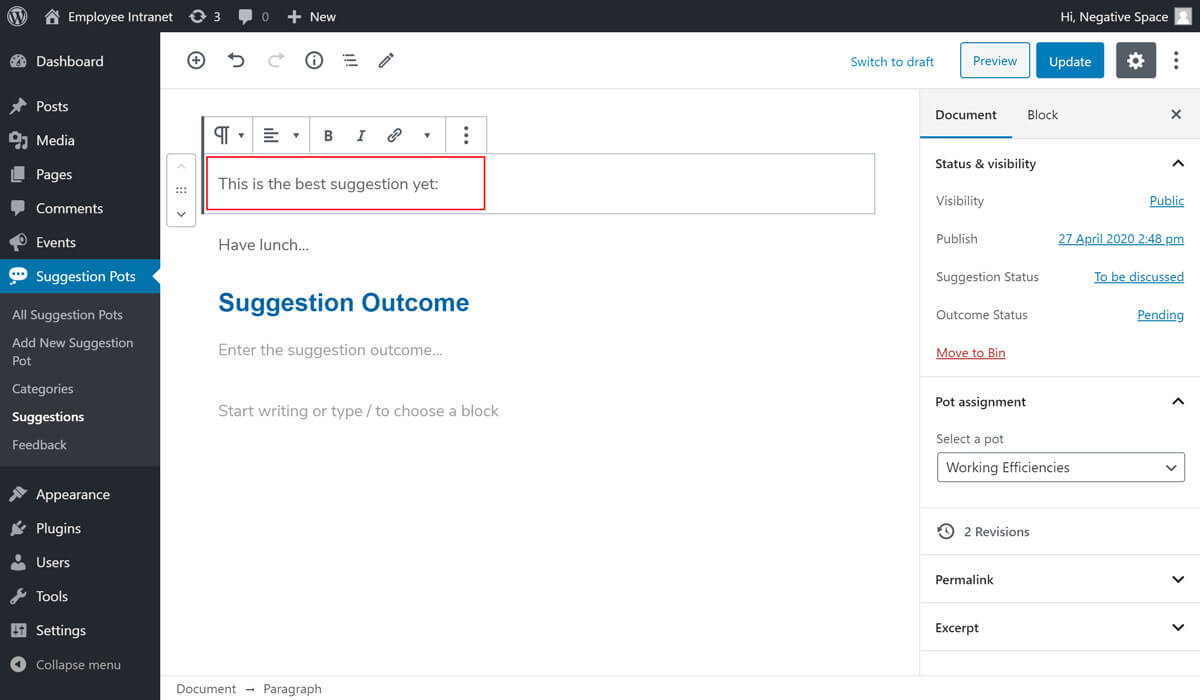This screenshot has width=1200, height=700.
Task: Click the Switch to draft link
Action: (892, 62)
